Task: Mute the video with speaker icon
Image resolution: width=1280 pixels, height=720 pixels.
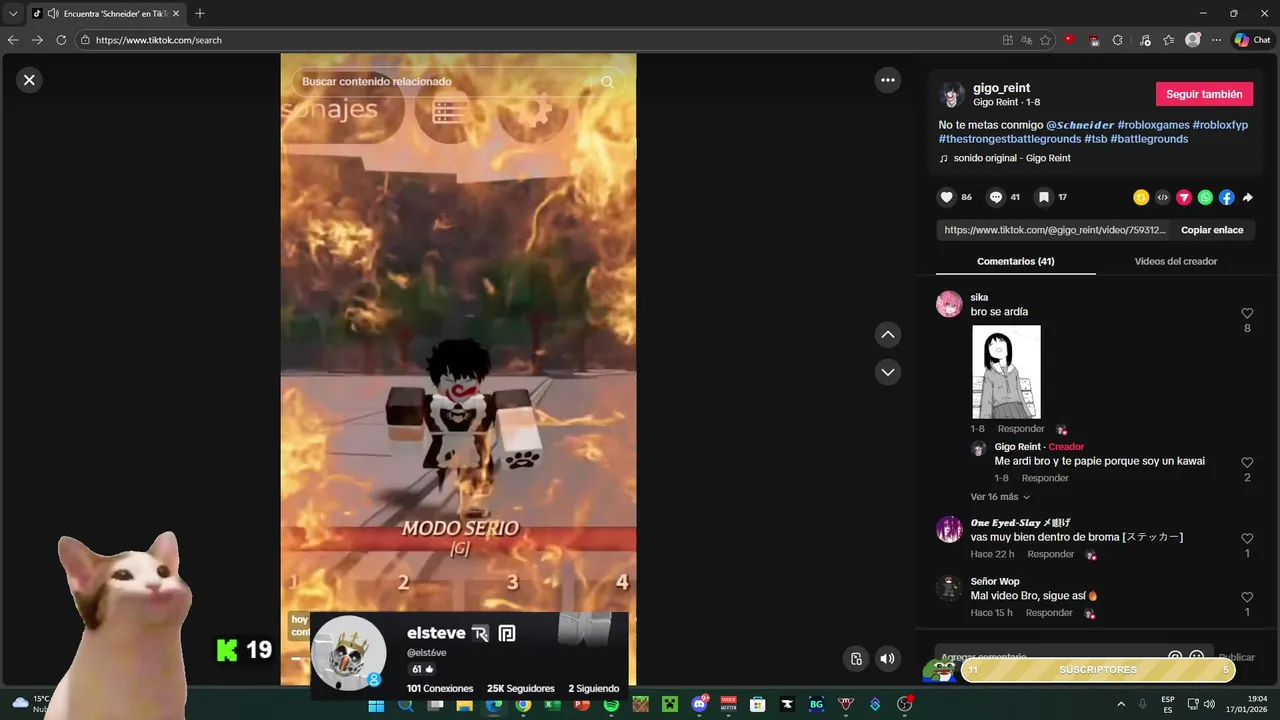Action: [x=887, y=658]
